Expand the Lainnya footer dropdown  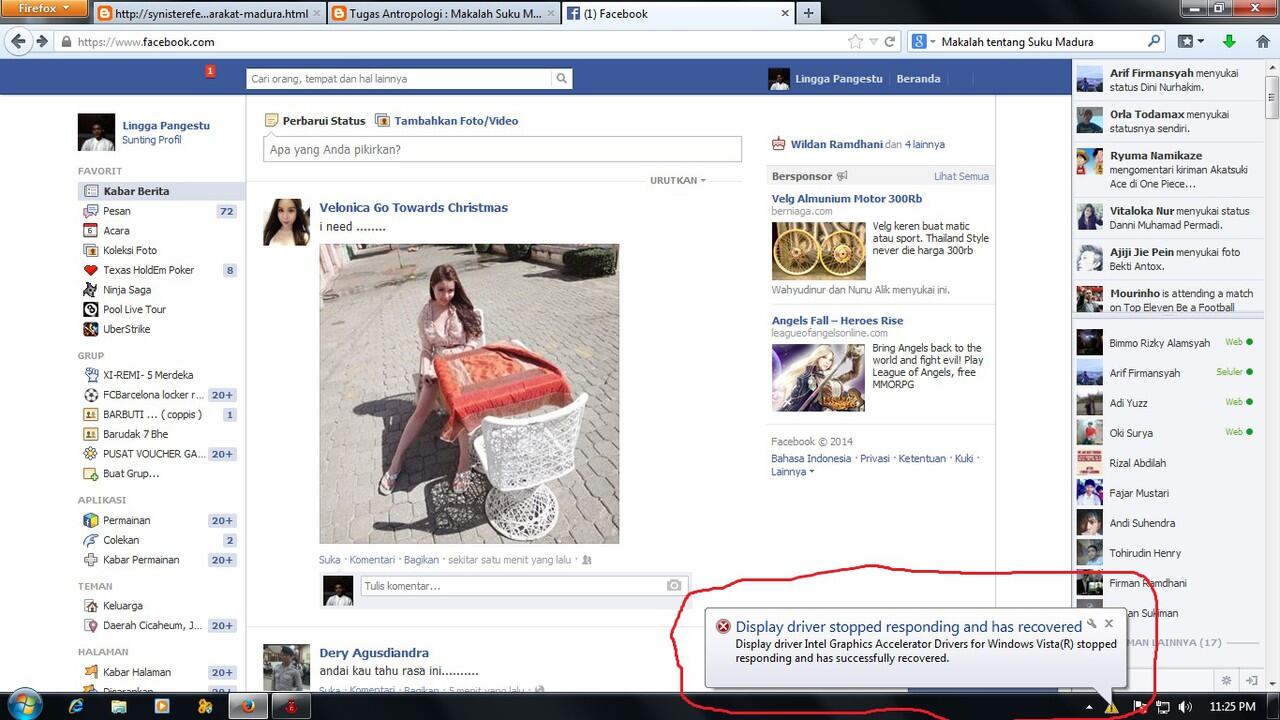pos(792,472)
